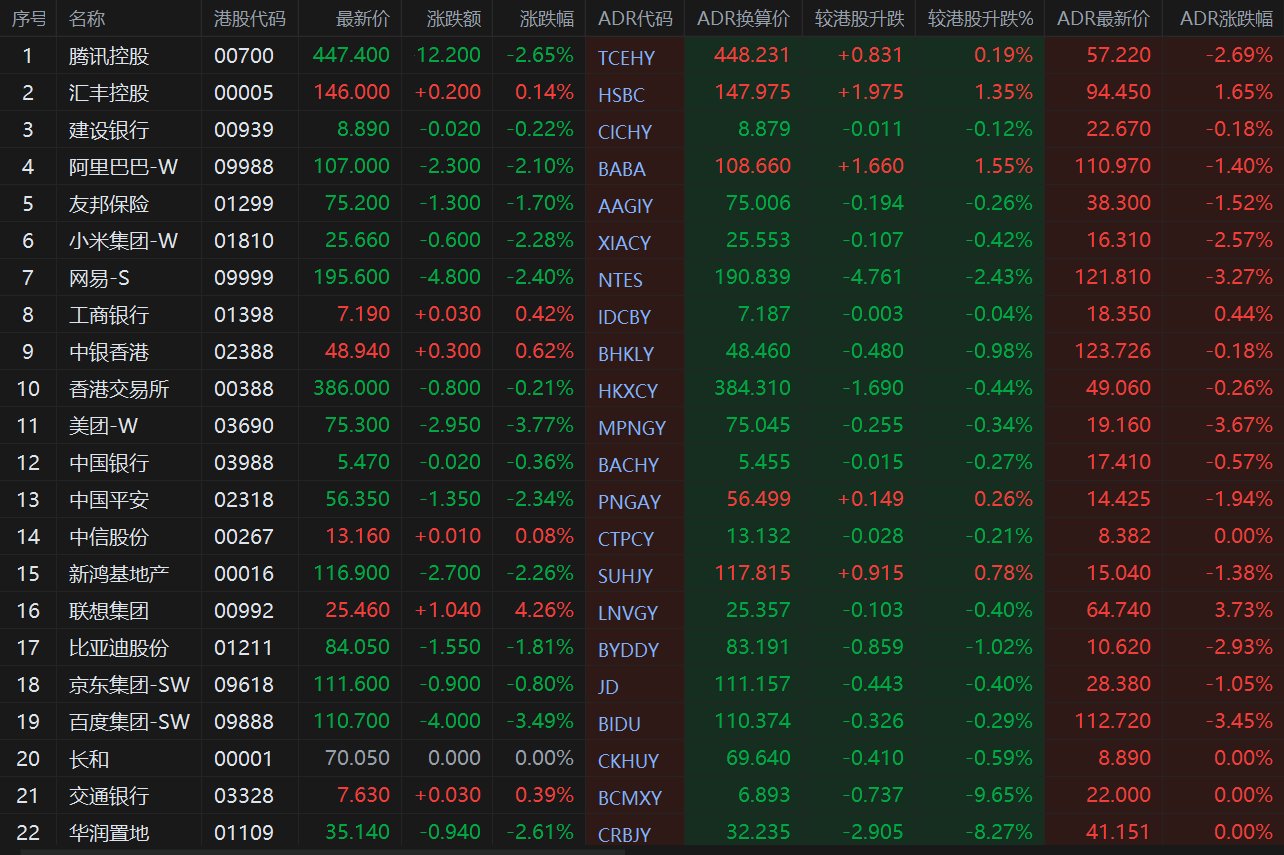This screenshot has height=855, width=1284.
Task: Select 华润置地 stock name
Action: tap(109, 832)
